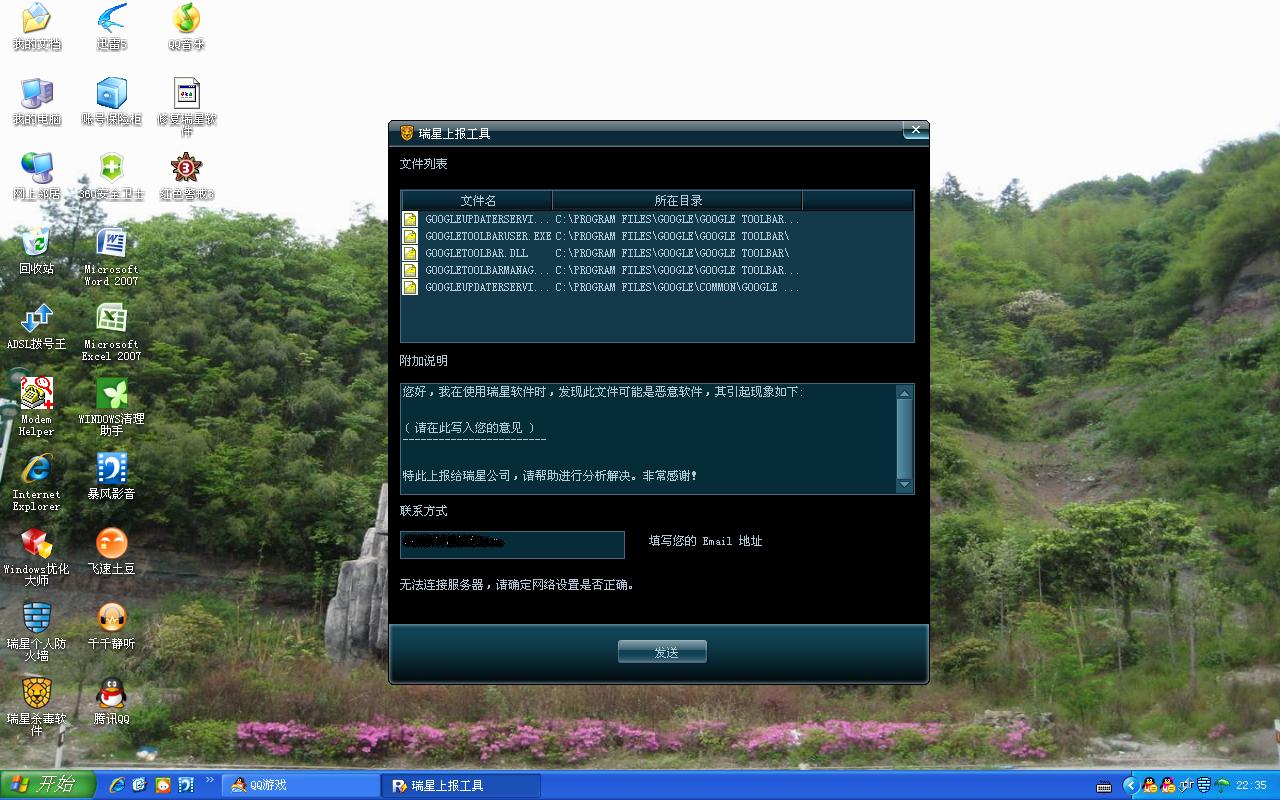
Task: Select the 我的电脑 desktop icon
Action: tap(36, 102)
